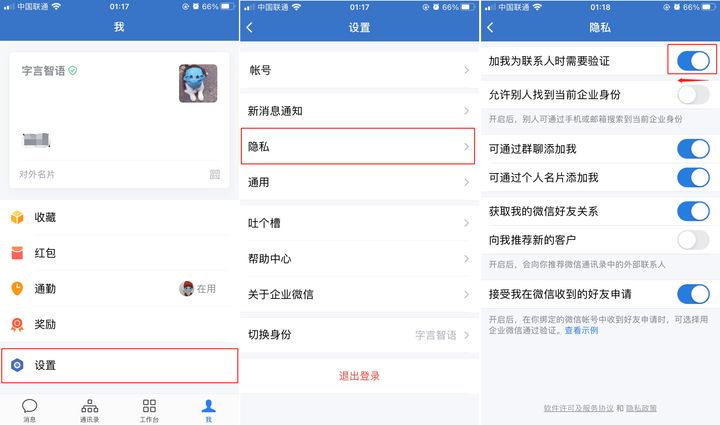Open 设置 settings hexagon icon

point(17,365)
